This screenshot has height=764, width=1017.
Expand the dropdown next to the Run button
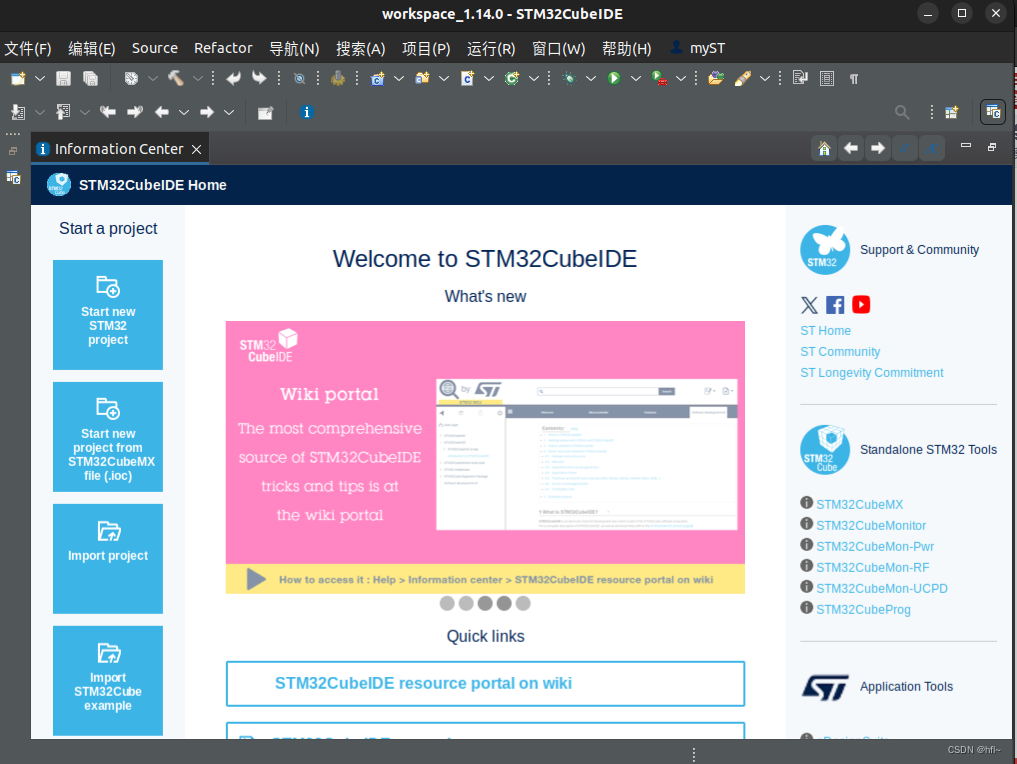click(633, 78)
